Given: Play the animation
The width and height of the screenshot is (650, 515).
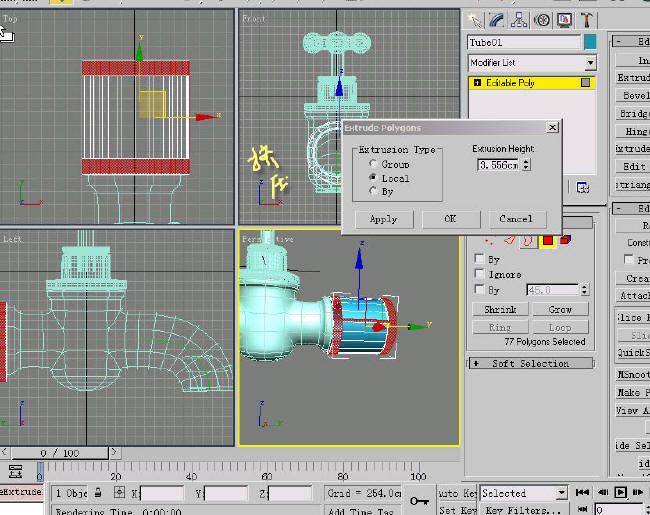Looking at the screenshot, I should pyautogui.click(x=621, y=492).
